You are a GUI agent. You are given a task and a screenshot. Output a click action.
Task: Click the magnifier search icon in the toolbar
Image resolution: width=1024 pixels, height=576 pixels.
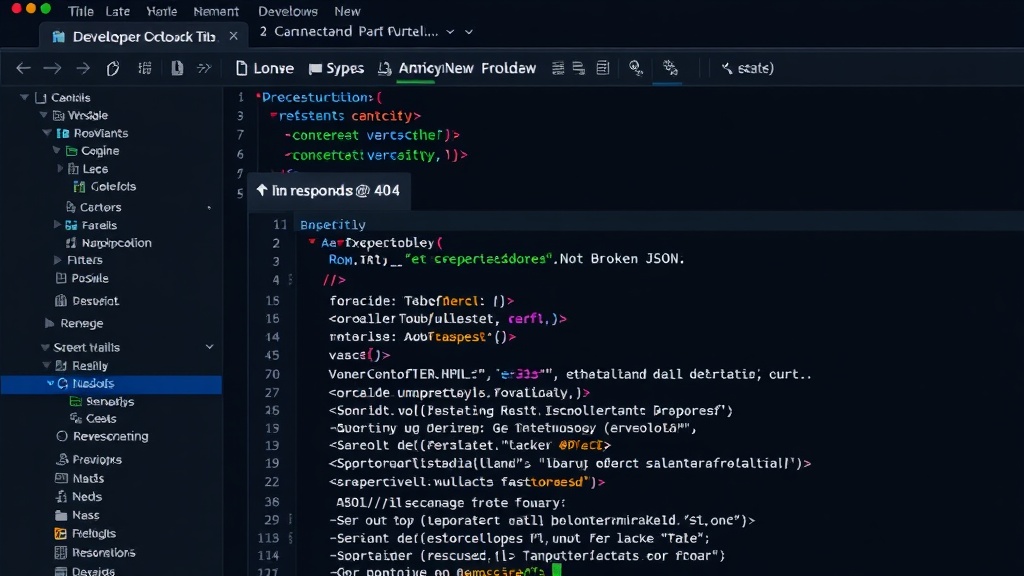tap(635, 68)
